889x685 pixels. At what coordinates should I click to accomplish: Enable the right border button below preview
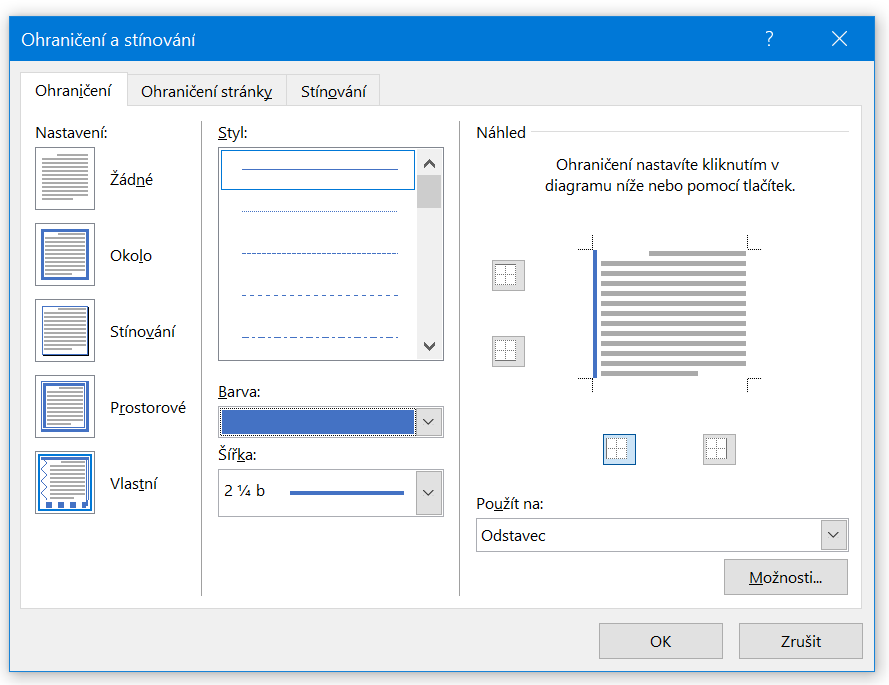tap(719, 449)
